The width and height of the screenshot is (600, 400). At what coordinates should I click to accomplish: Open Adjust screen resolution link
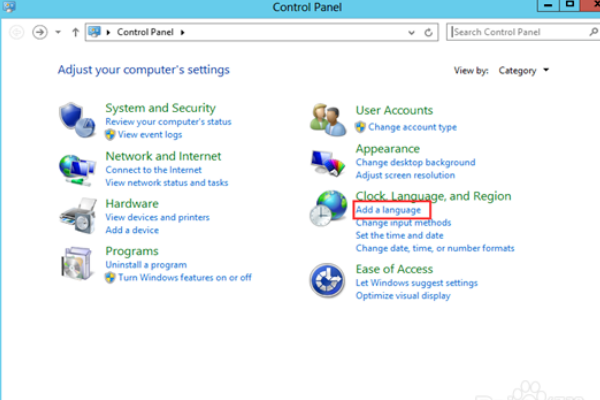point(405,175)
